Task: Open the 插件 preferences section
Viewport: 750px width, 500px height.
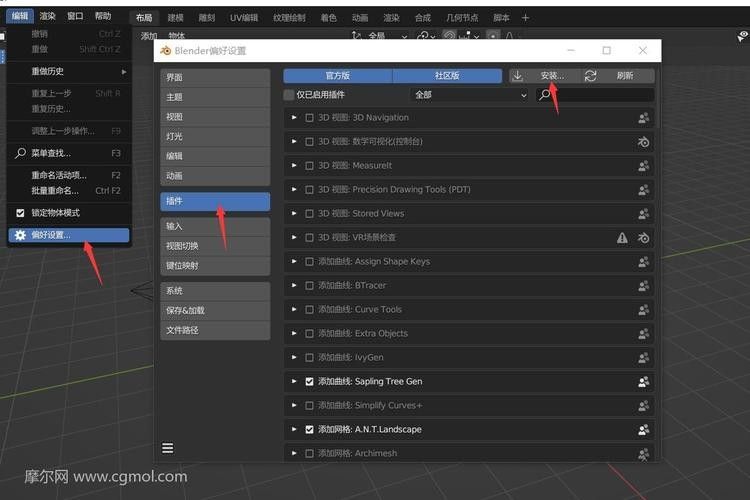Action: click(215, 201)
